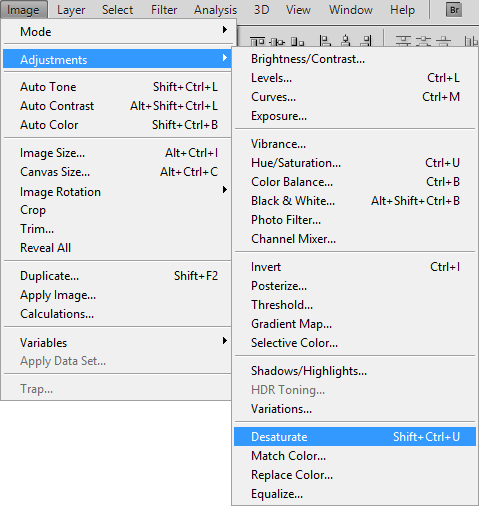Launch Bridge via the Br icon
The image size is (479, 506).
454,10
